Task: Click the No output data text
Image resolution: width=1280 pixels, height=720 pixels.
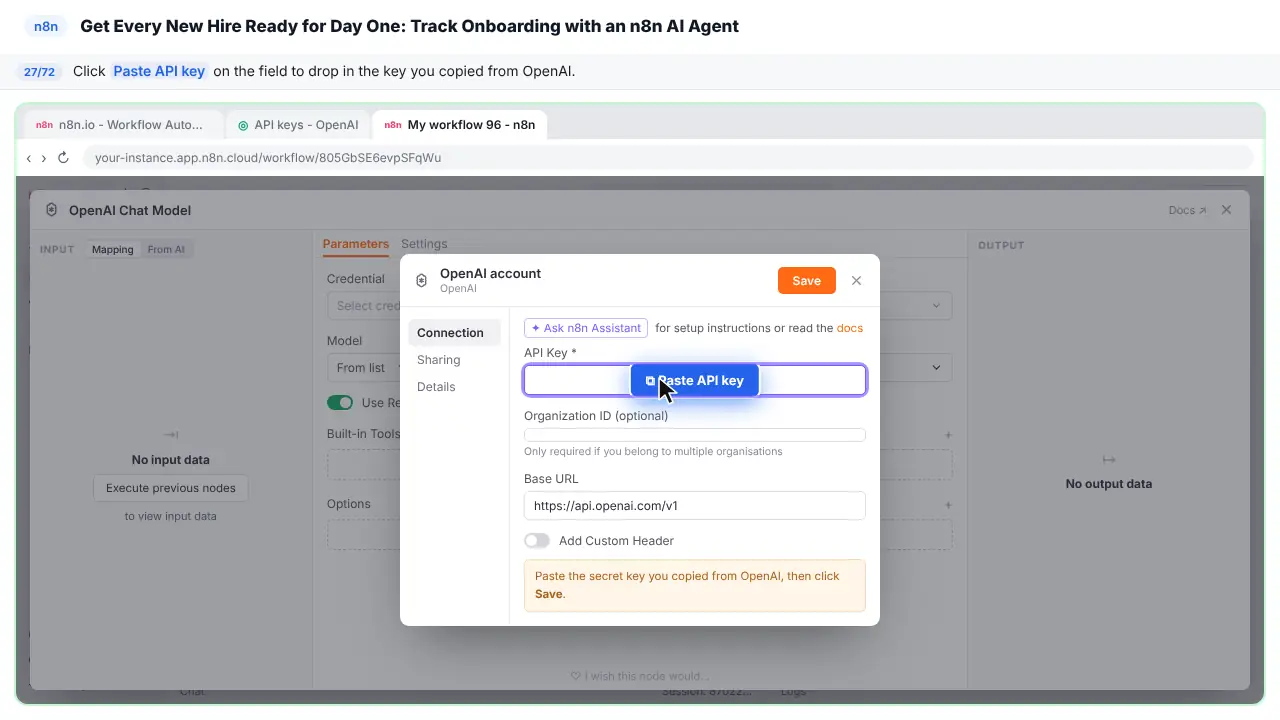Action: pos(1109,484)
